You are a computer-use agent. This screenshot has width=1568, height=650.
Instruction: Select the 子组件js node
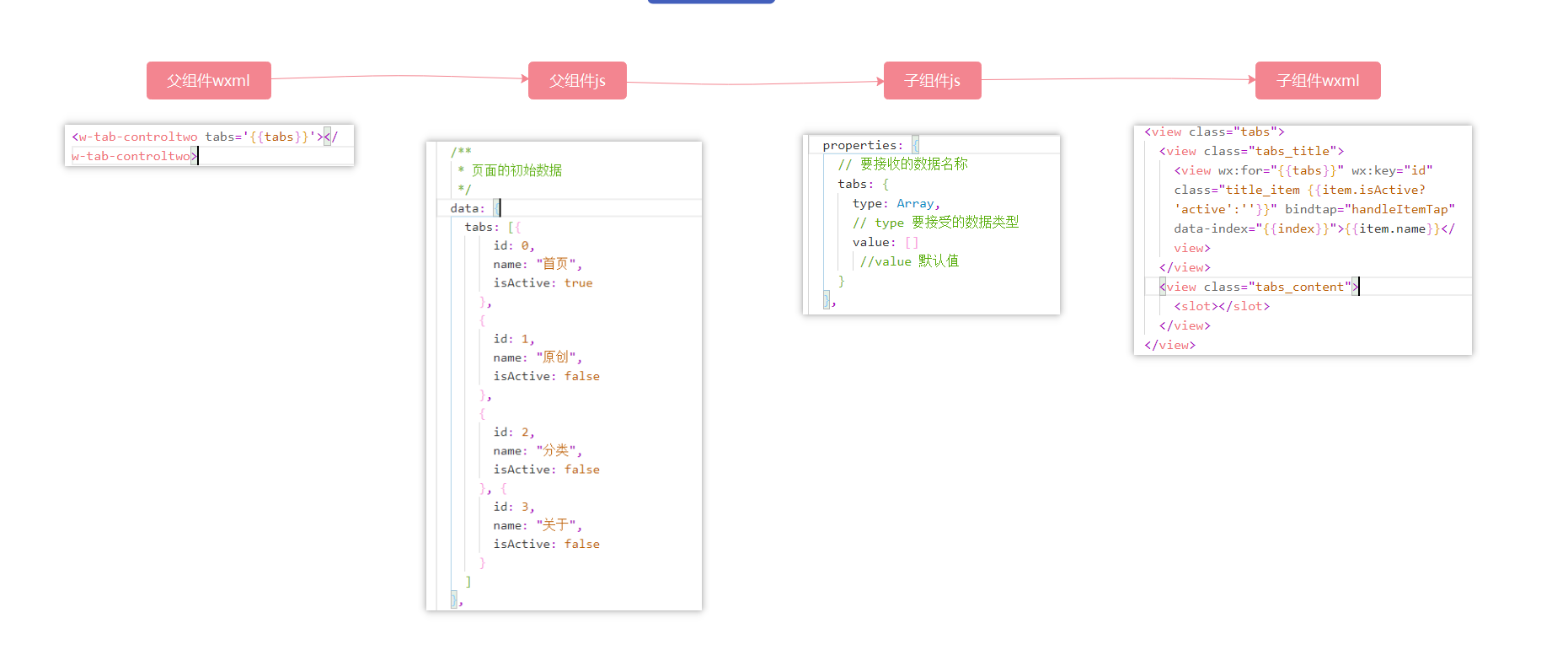point(932,80)
